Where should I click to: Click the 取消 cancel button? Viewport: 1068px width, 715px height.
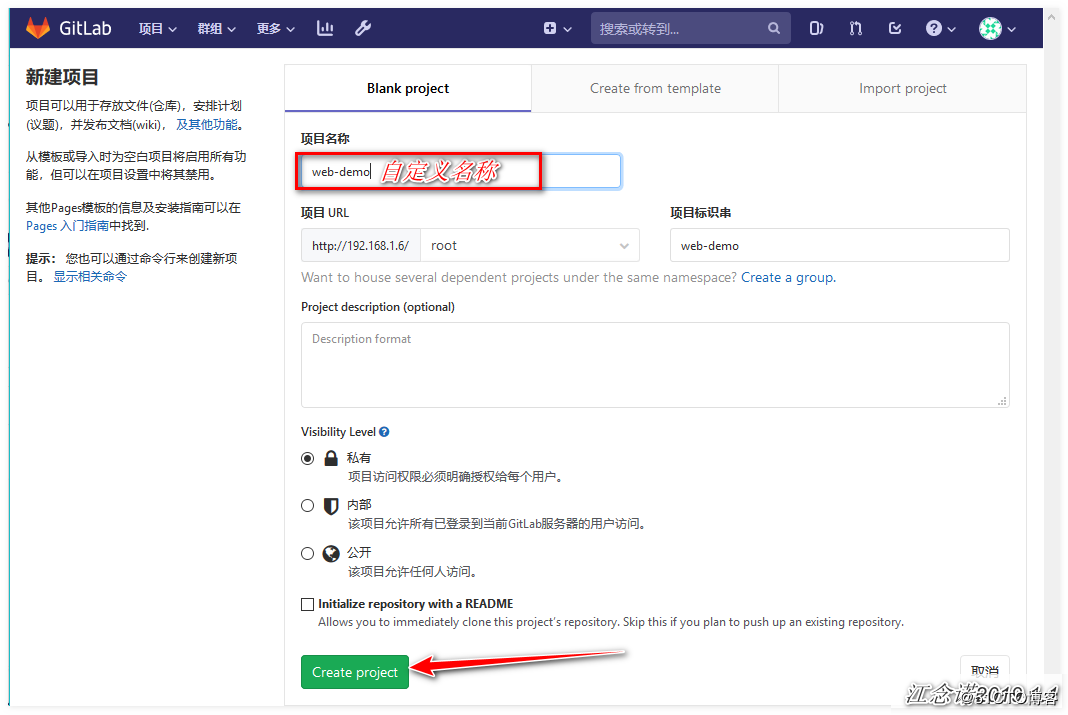point(985,671)
